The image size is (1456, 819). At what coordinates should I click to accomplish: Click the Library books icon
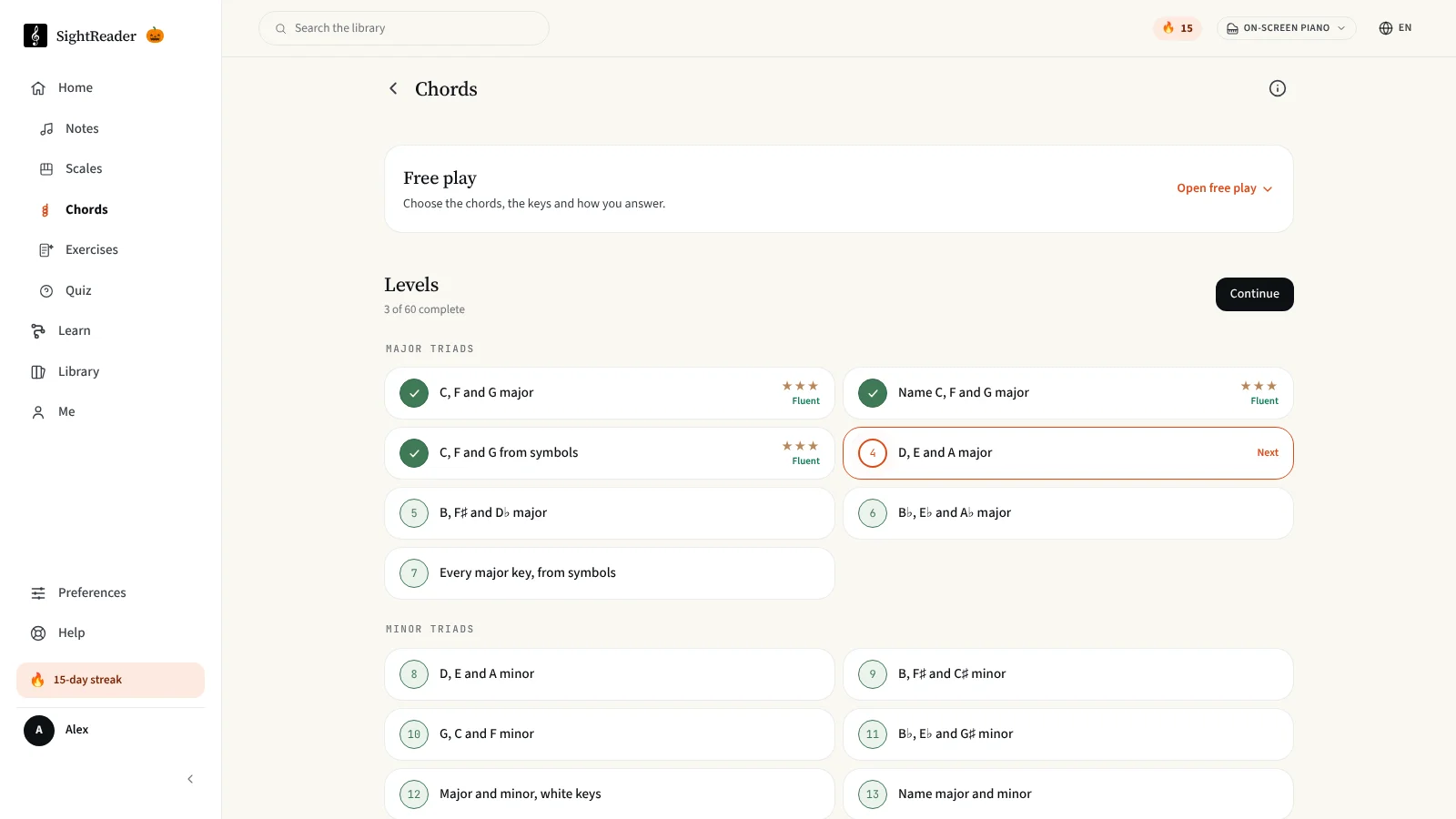[x=38, y=372]
